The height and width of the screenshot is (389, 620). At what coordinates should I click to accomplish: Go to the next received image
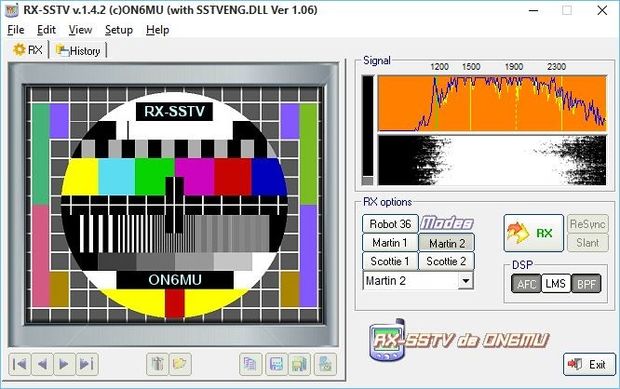(x=64, y=364)
